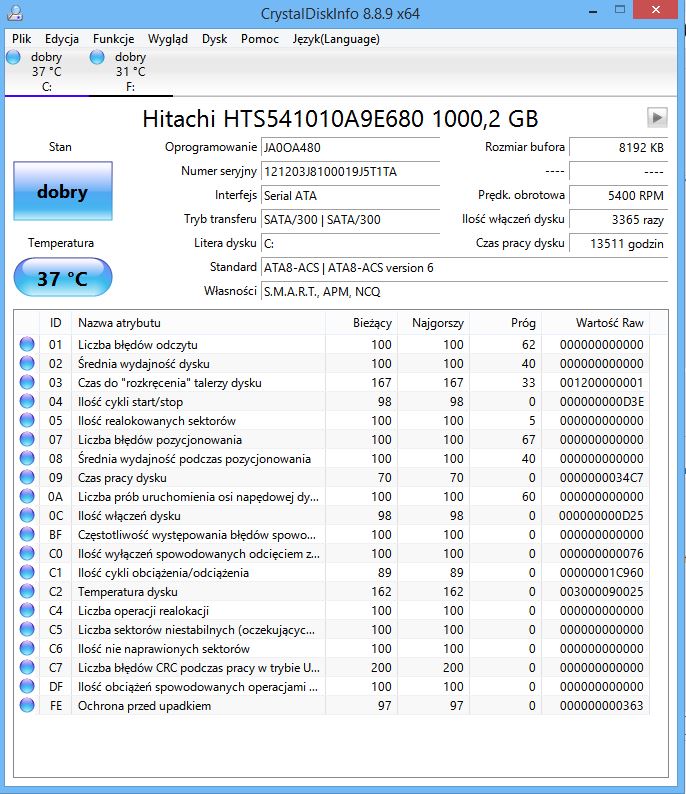The width and height of the screenshot is (686, 794).
Task: Click status orb of attribute FE row
Action: tap(27, 705)
